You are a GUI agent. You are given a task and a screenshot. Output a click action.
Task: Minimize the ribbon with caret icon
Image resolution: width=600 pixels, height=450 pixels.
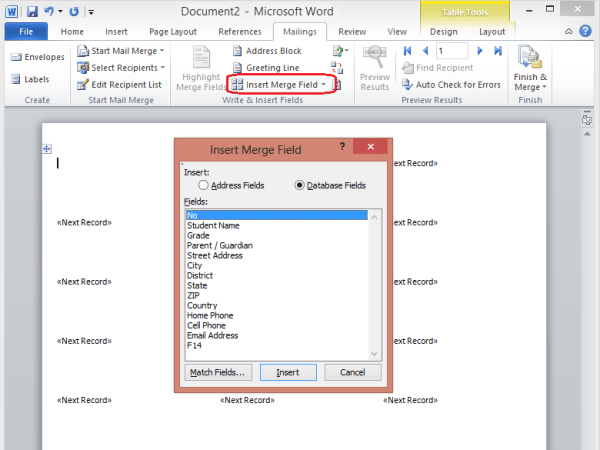coord(569,31)
